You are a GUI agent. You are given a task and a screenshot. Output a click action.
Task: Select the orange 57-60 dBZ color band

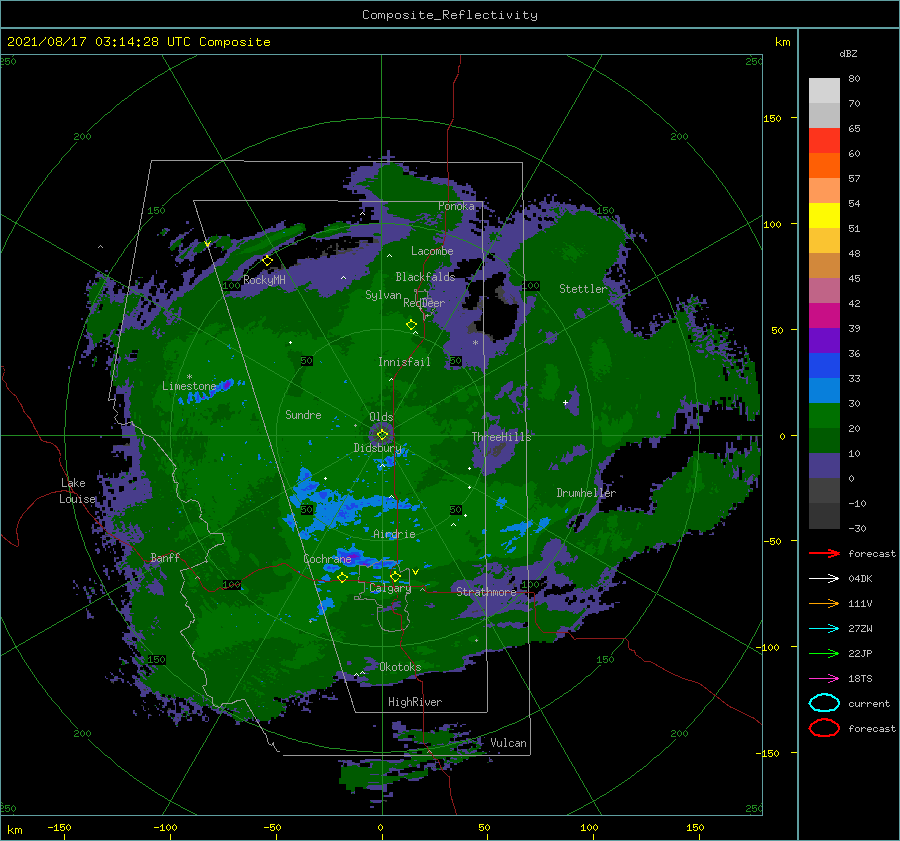pyautogui.click(x=824, y=166)
